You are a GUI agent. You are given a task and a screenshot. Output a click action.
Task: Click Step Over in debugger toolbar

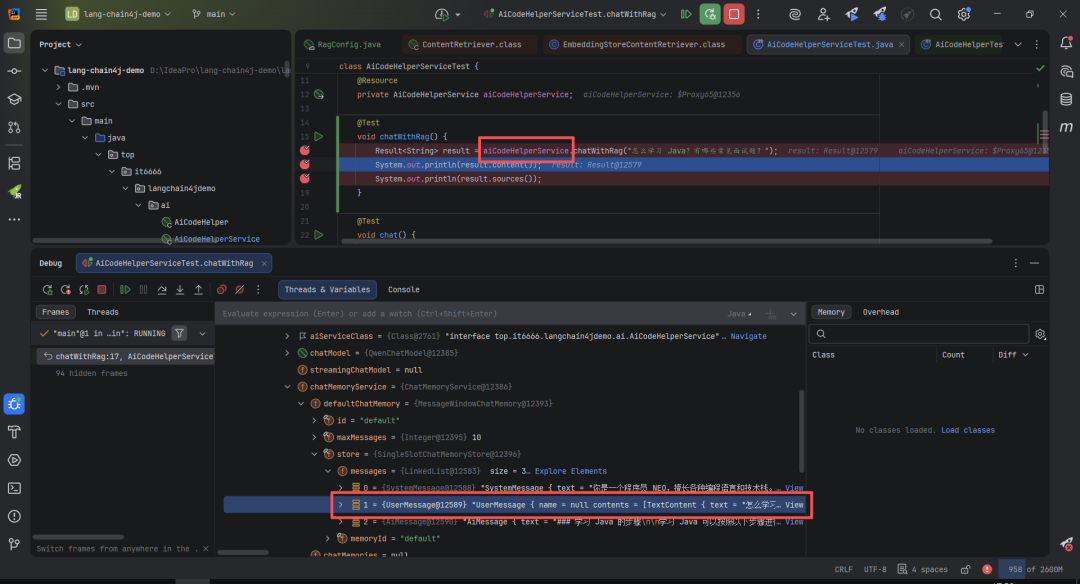(x=162, y=290)
